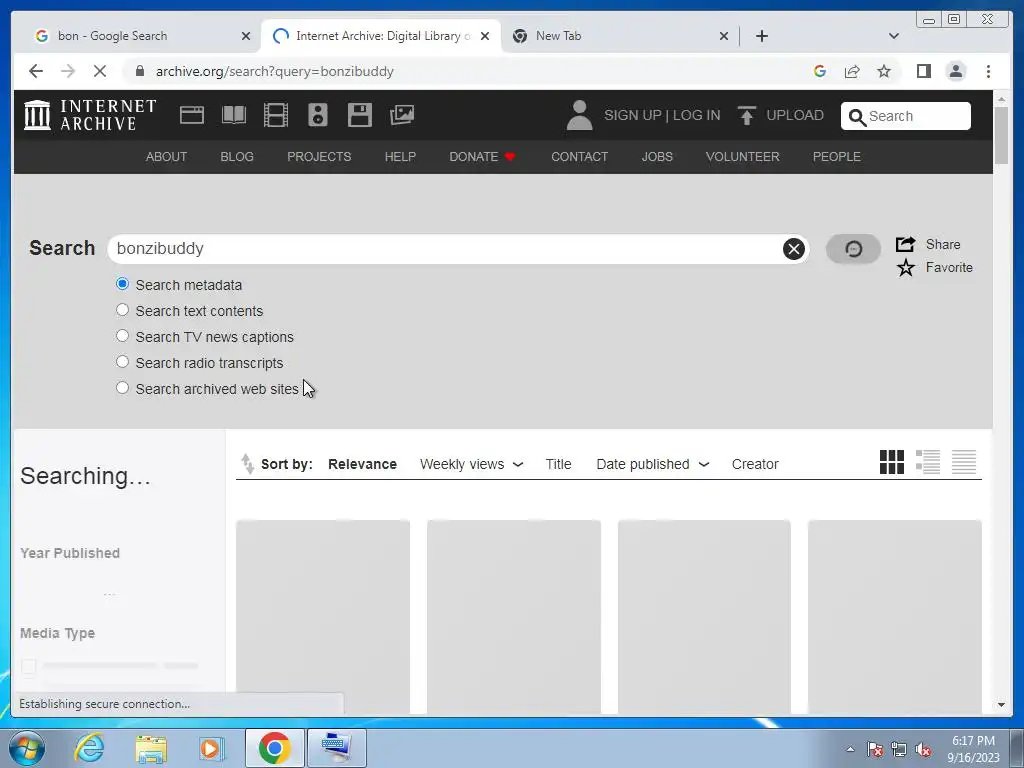
Task: Click SIGN UP | LOG IN link
Action: (662, 116)
